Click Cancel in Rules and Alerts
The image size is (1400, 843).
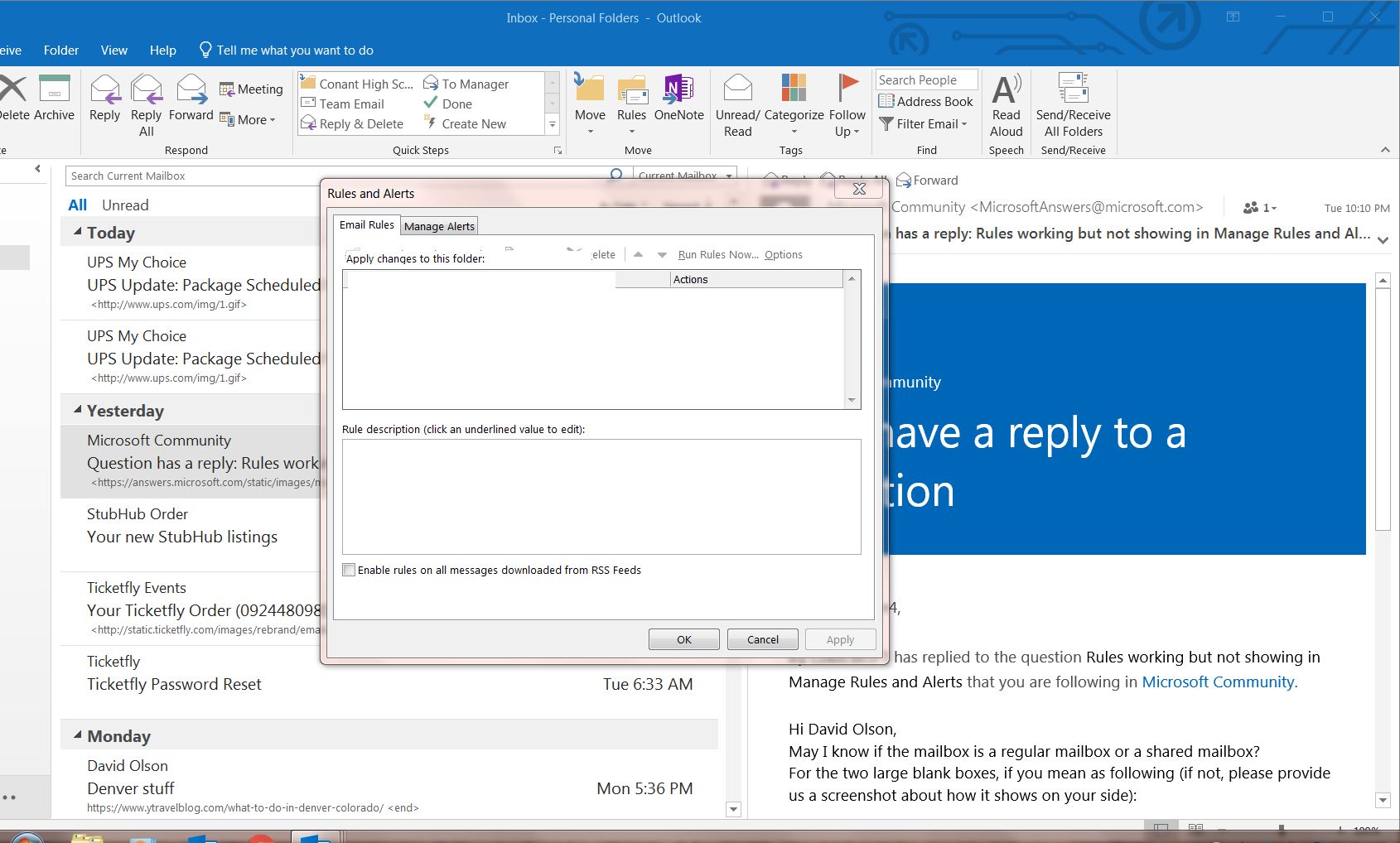pyautogui.click(x=763, y=639)
